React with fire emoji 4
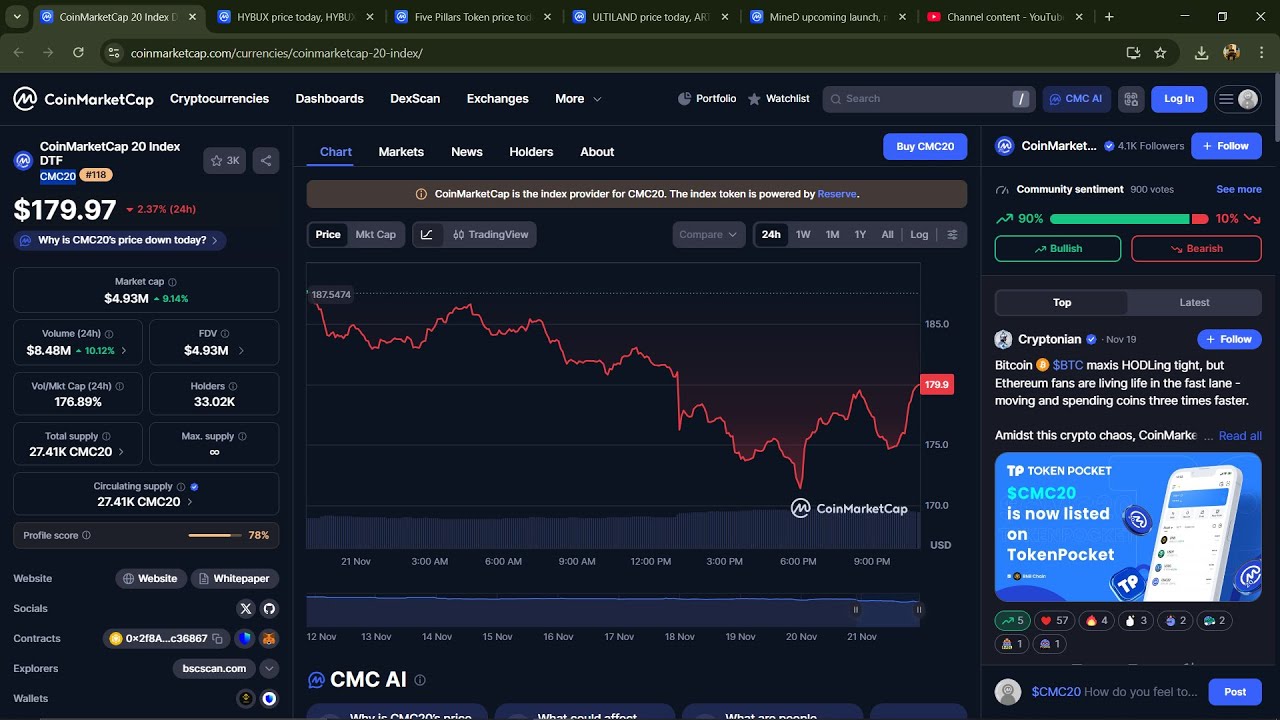 click(x=1096, y=620)
